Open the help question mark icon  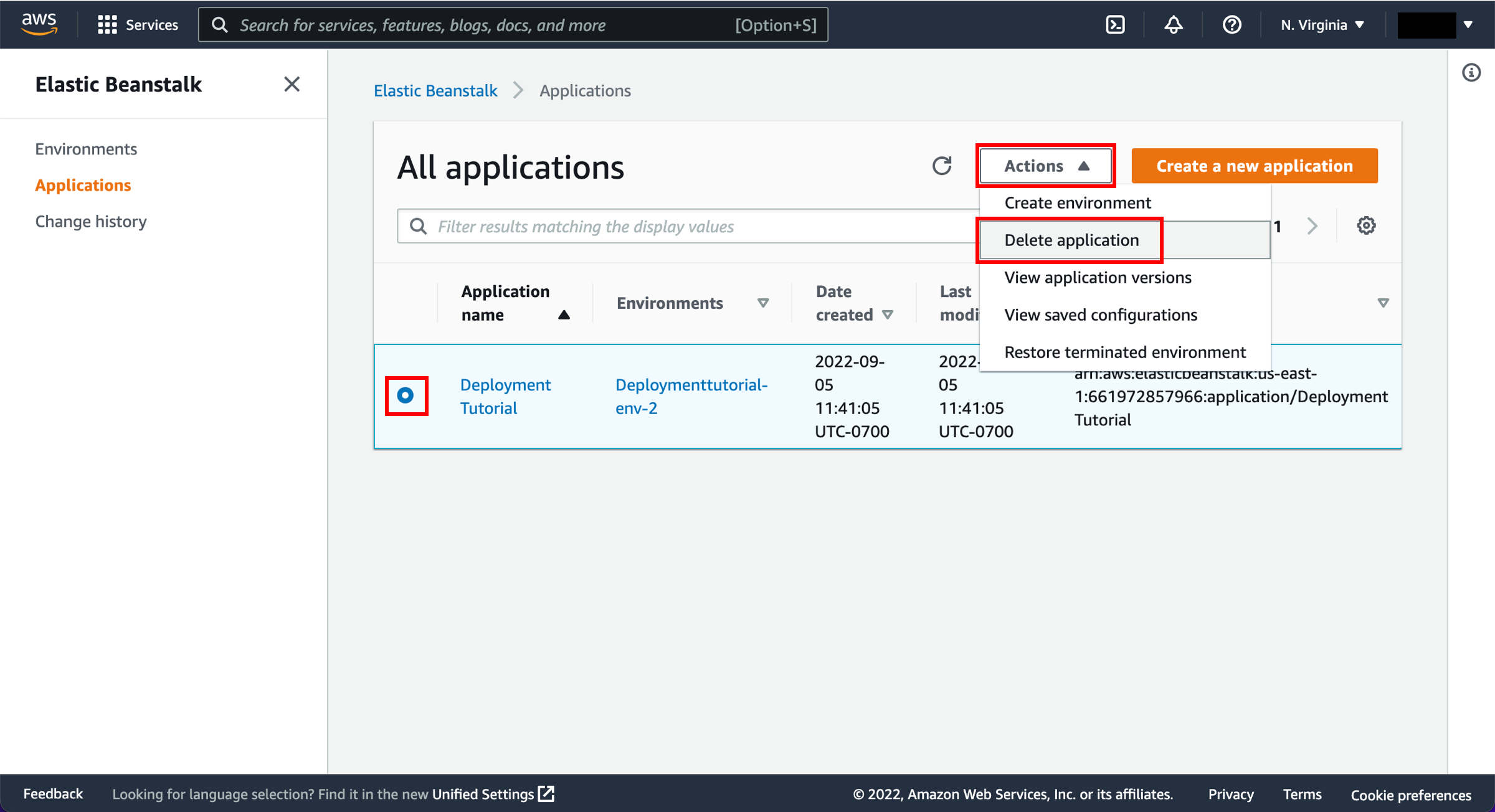point(1232,25)
